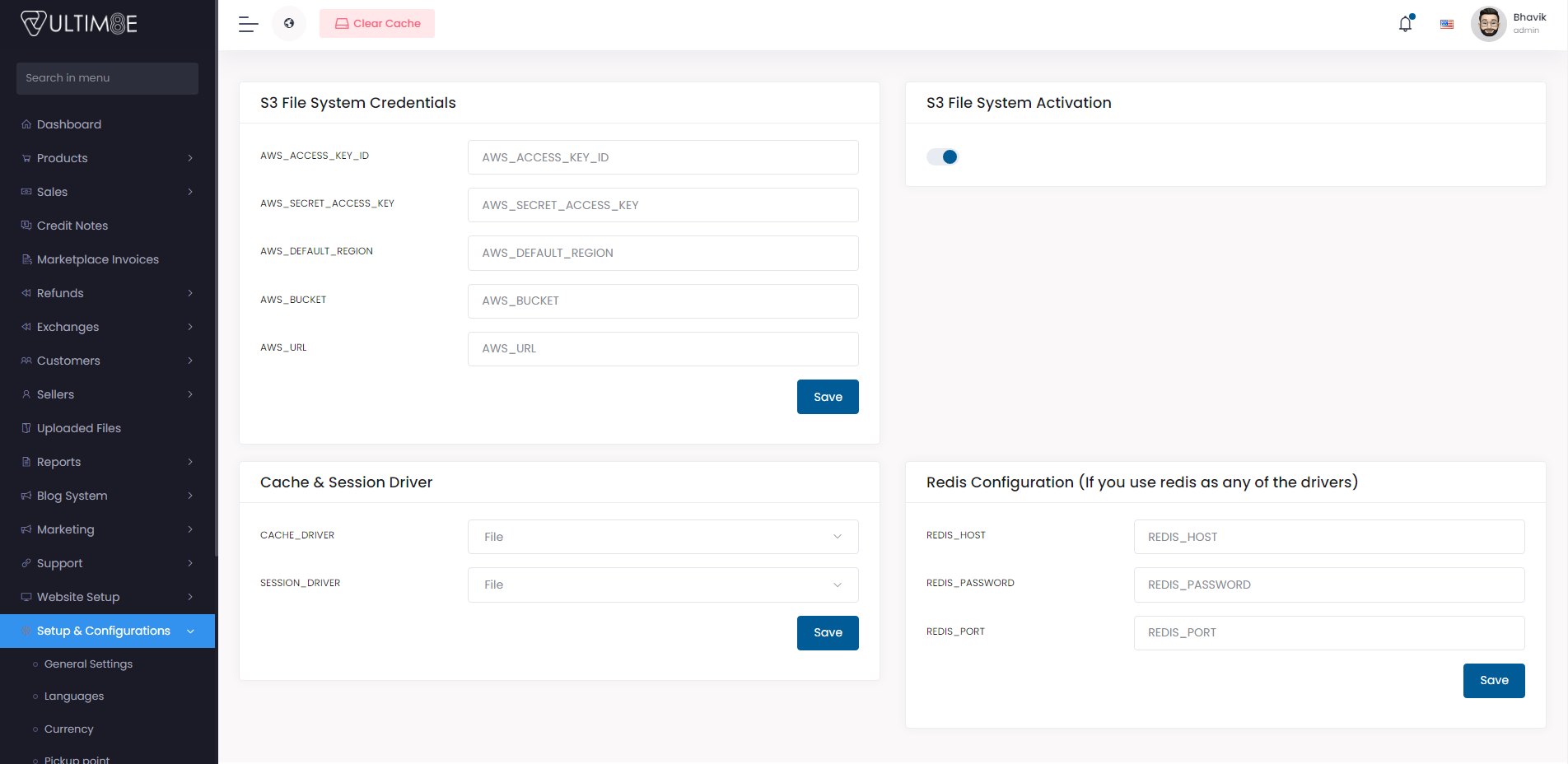
Task: Click the Ultim8e logo
Action: pos(78,22)
